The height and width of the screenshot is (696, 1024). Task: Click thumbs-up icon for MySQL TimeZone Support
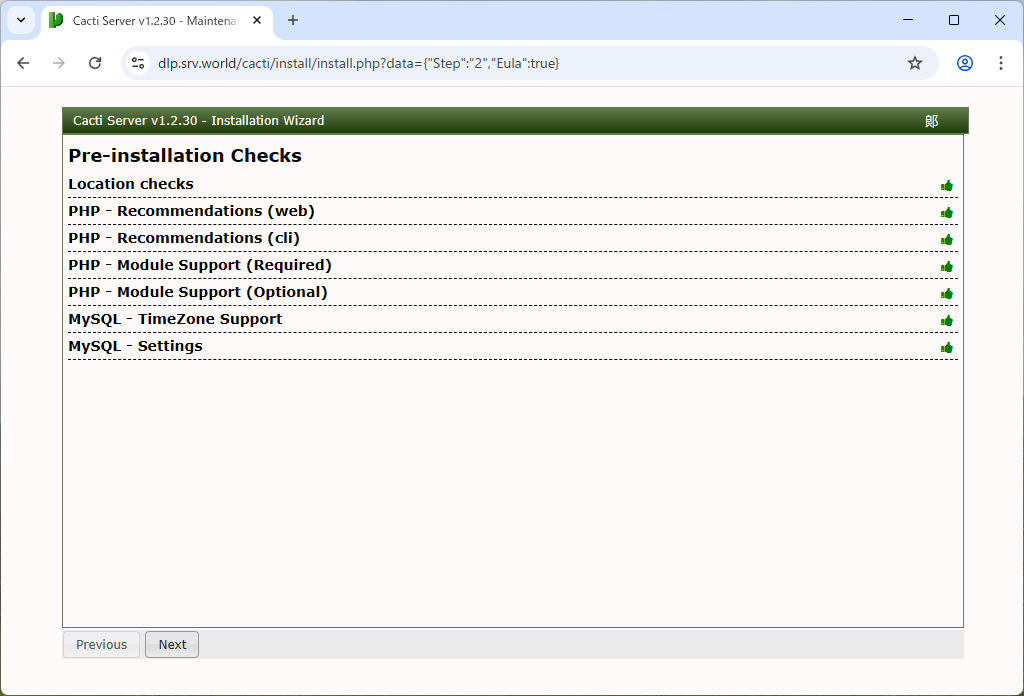[946, 321]
